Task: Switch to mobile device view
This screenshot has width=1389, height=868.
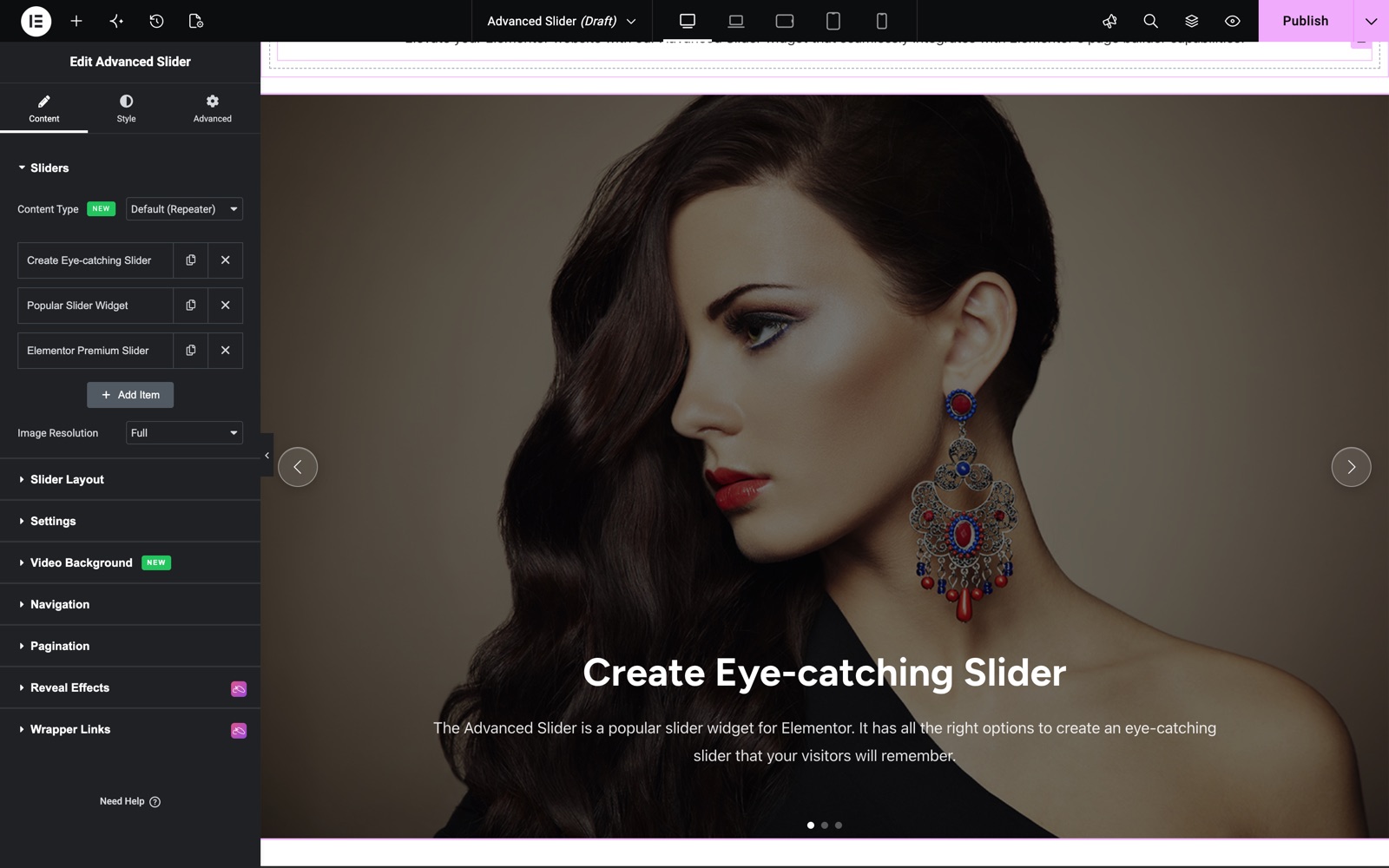Action: (882, 21)
